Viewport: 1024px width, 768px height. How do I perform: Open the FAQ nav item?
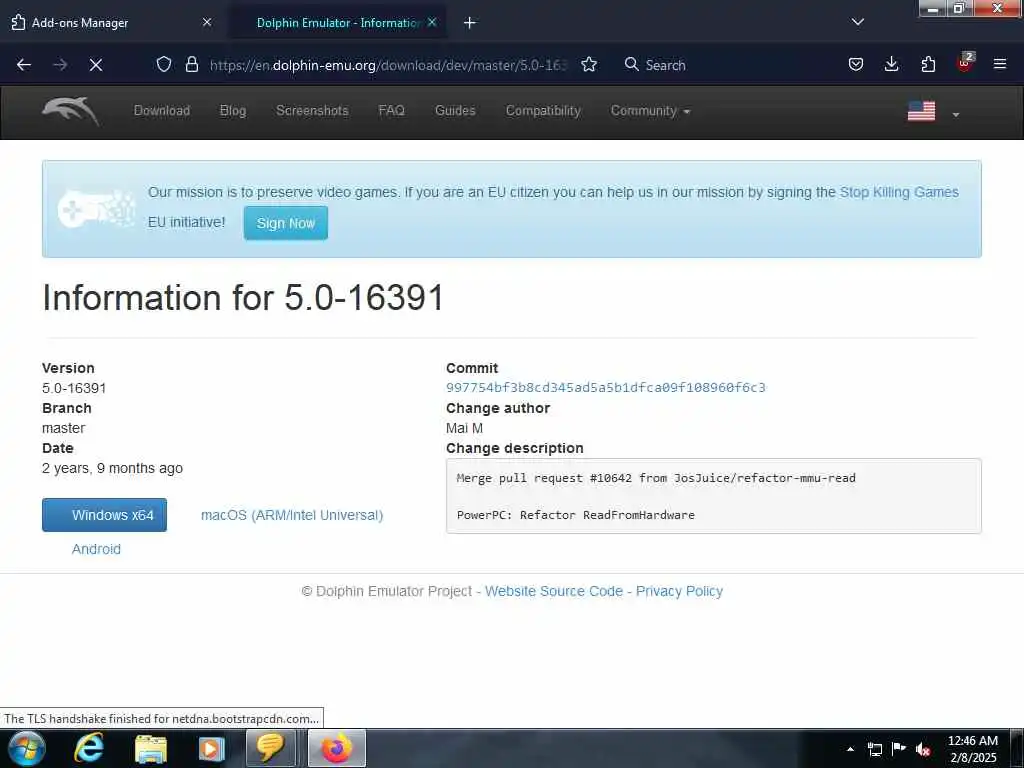click(391, 111)
